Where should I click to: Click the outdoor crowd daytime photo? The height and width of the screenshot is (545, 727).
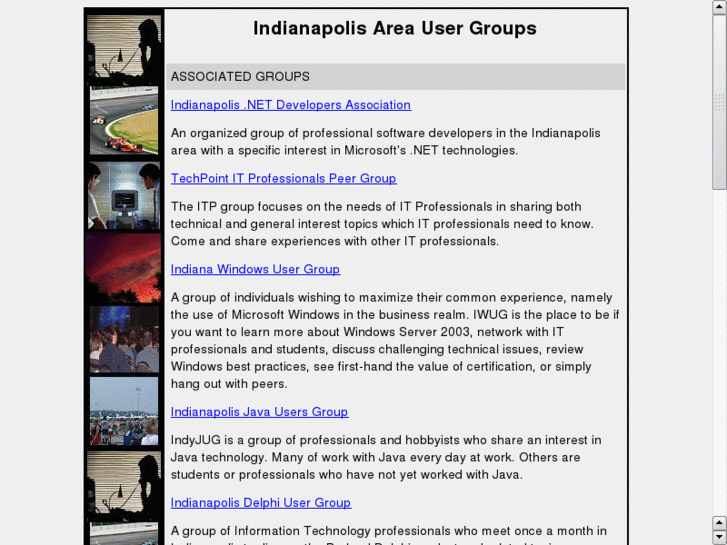coord(124,411)
